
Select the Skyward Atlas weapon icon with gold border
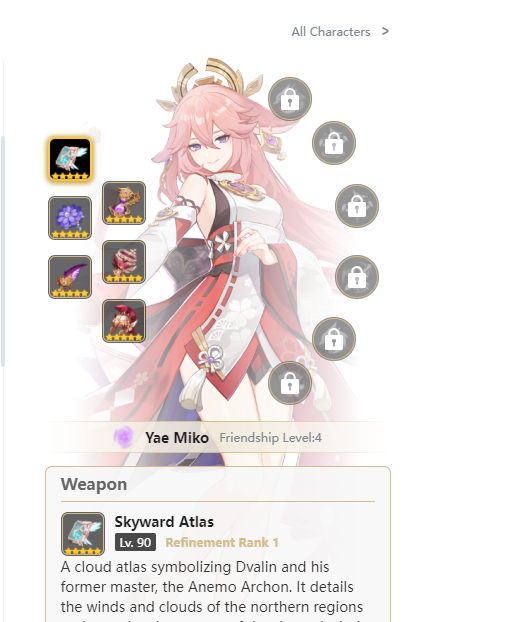pyautogui.click(x=70, y=159)
